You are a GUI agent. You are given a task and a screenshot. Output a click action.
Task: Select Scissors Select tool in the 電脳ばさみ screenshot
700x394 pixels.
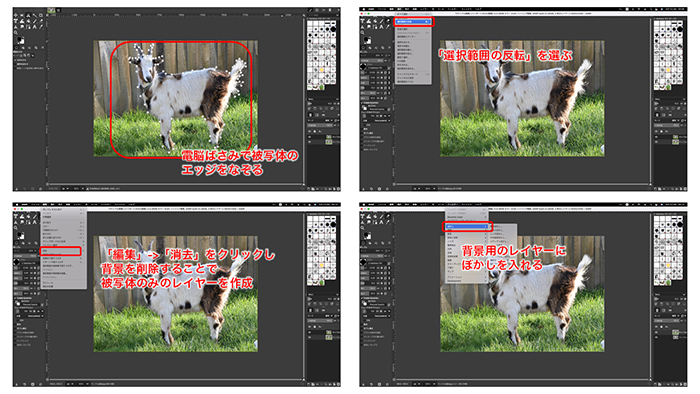tap(28, 15)
